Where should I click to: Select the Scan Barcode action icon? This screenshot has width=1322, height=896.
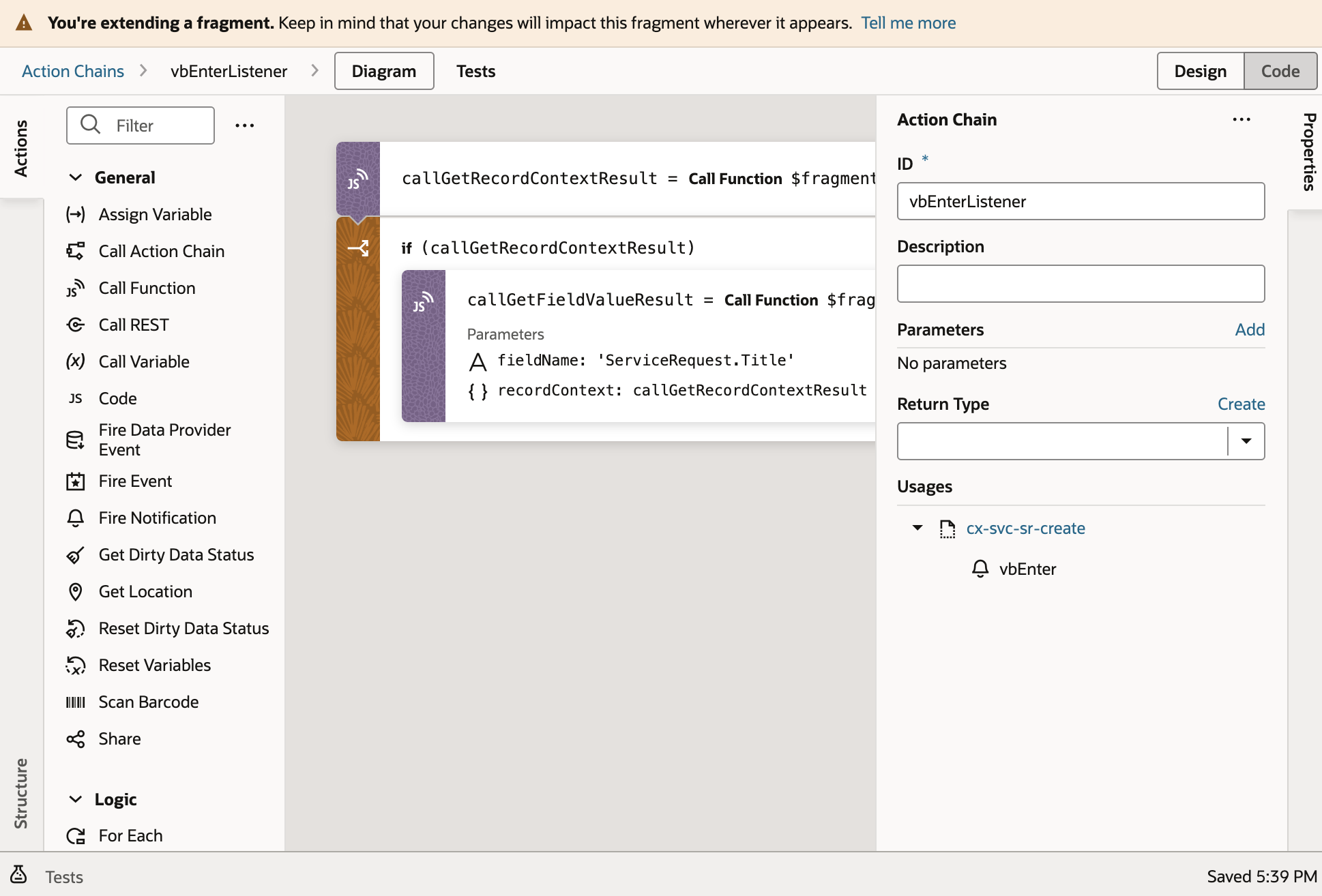[x=76, y=702]
